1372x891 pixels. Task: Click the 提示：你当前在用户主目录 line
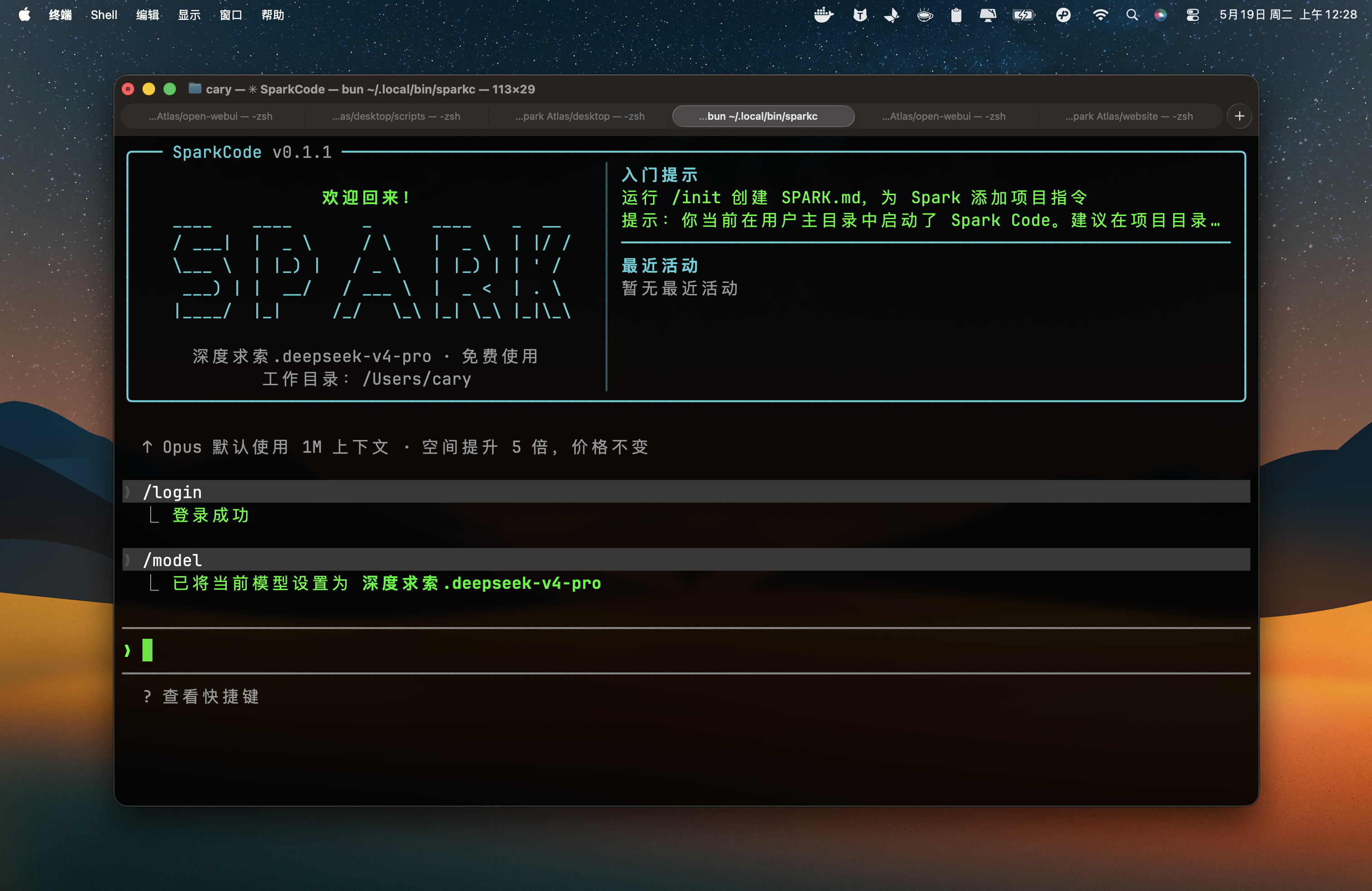coord(921,220)
